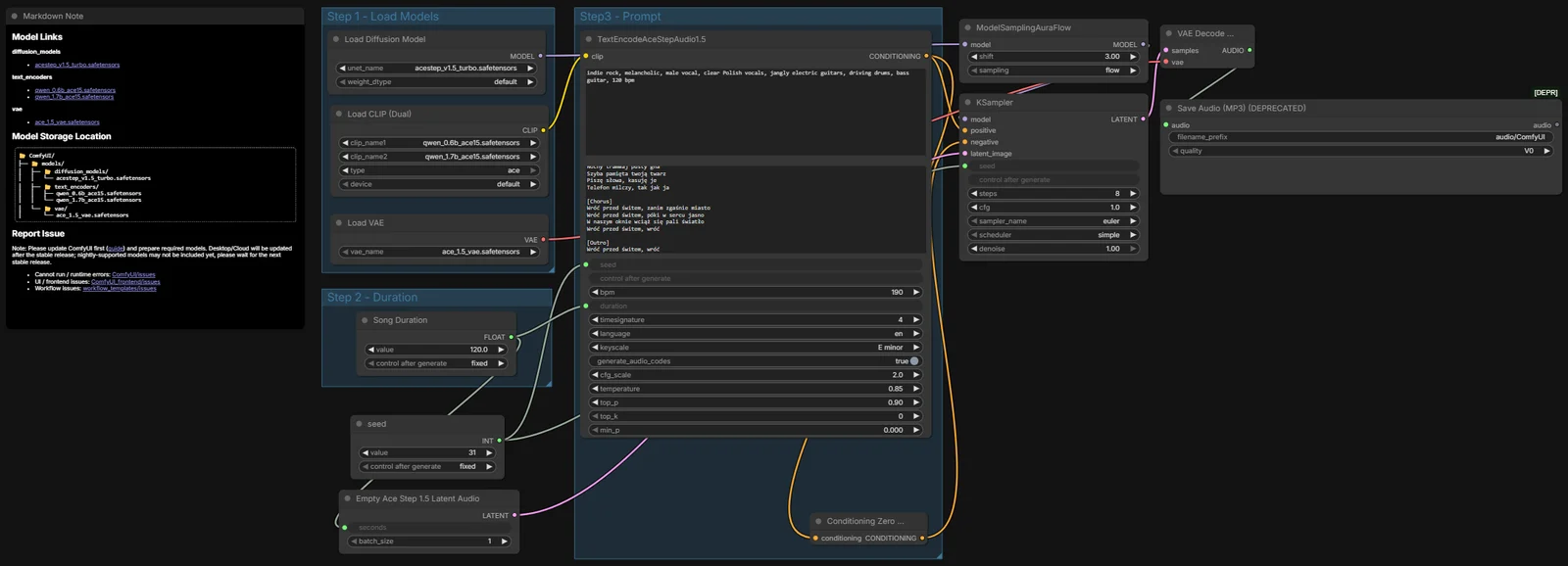Open the clip_name1 selector
The height and width of the screenshot is (566, 1568).
pyautogui.click(x=439, y=143)
